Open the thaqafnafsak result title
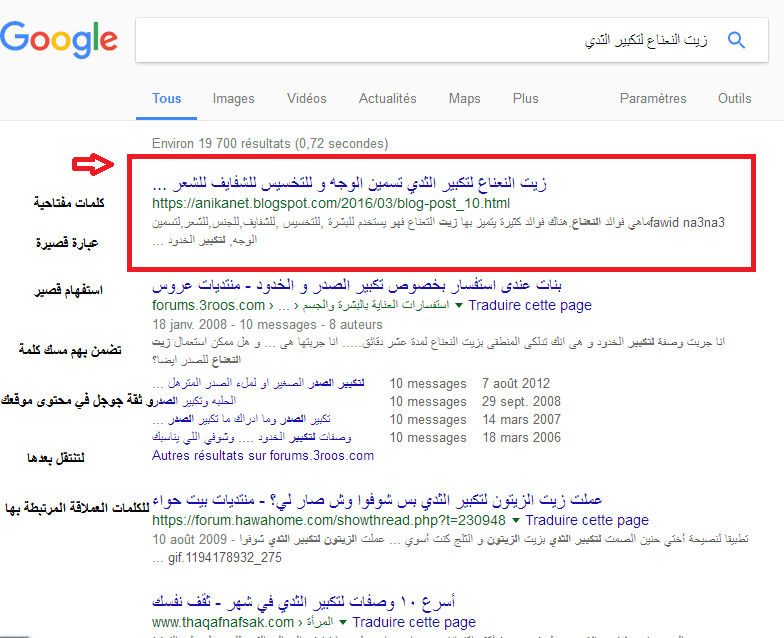This screenshot has width=784, height=638. 304,602
